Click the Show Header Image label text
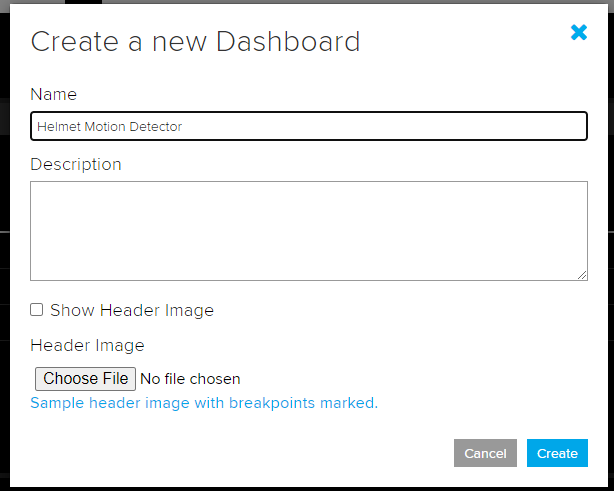This screenshot has width=614, height=491. click(x=132, y=310)
